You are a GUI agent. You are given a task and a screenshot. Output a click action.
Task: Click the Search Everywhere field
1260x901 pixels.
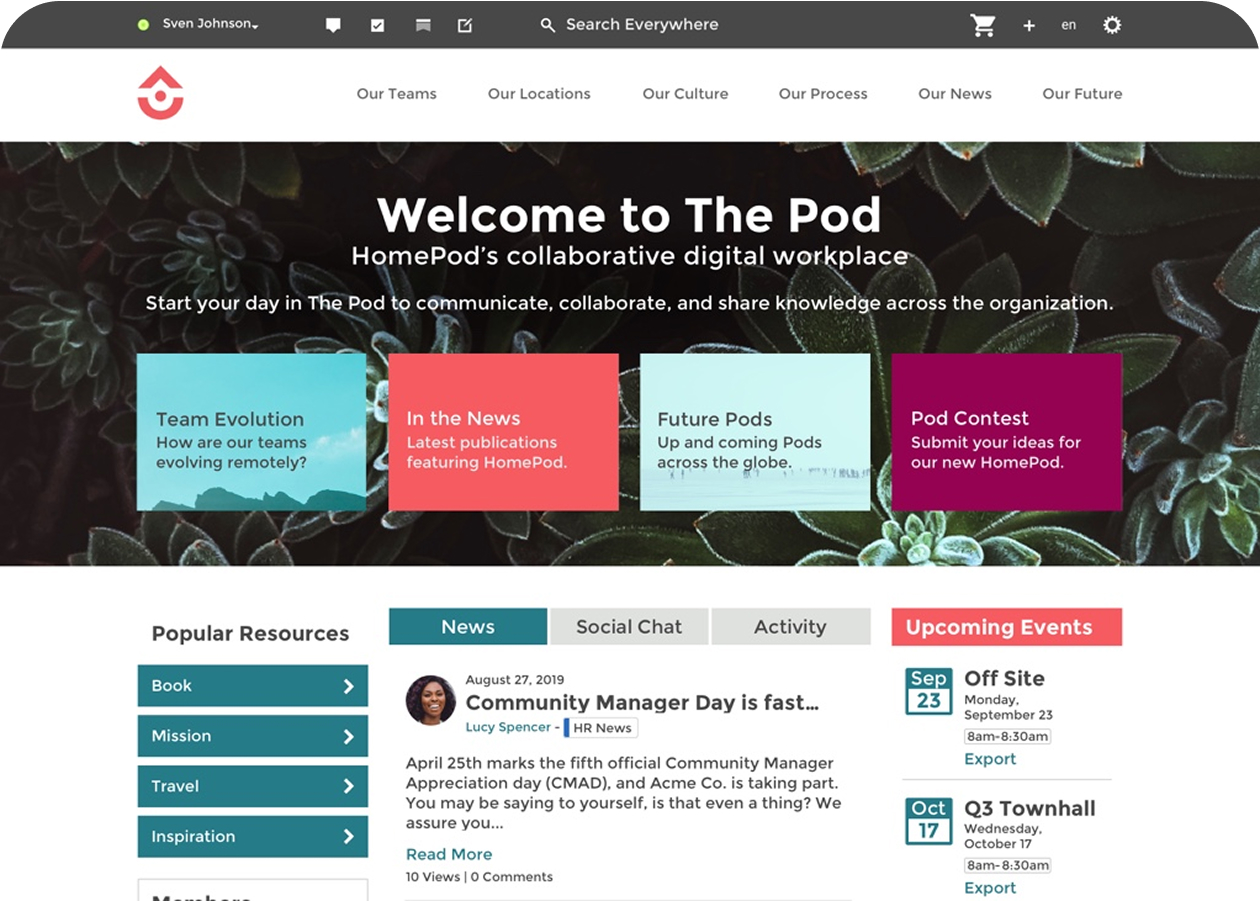[642, 25]
